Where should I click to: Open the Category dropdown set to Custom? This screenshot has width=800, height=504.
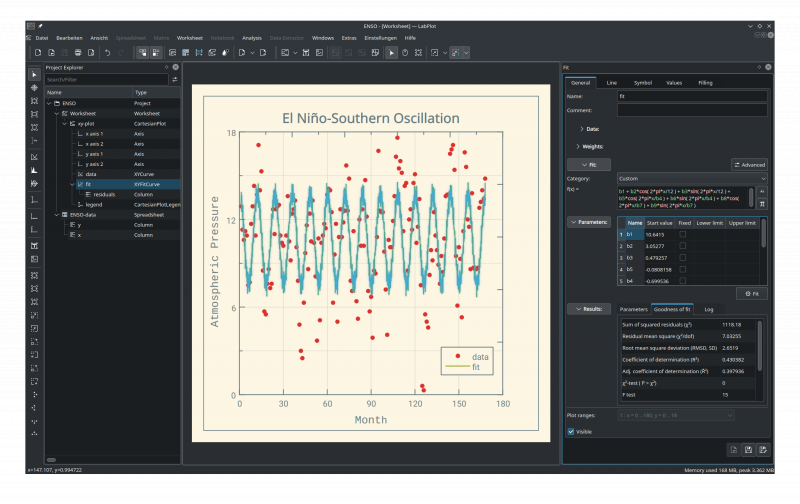[692, 179]
